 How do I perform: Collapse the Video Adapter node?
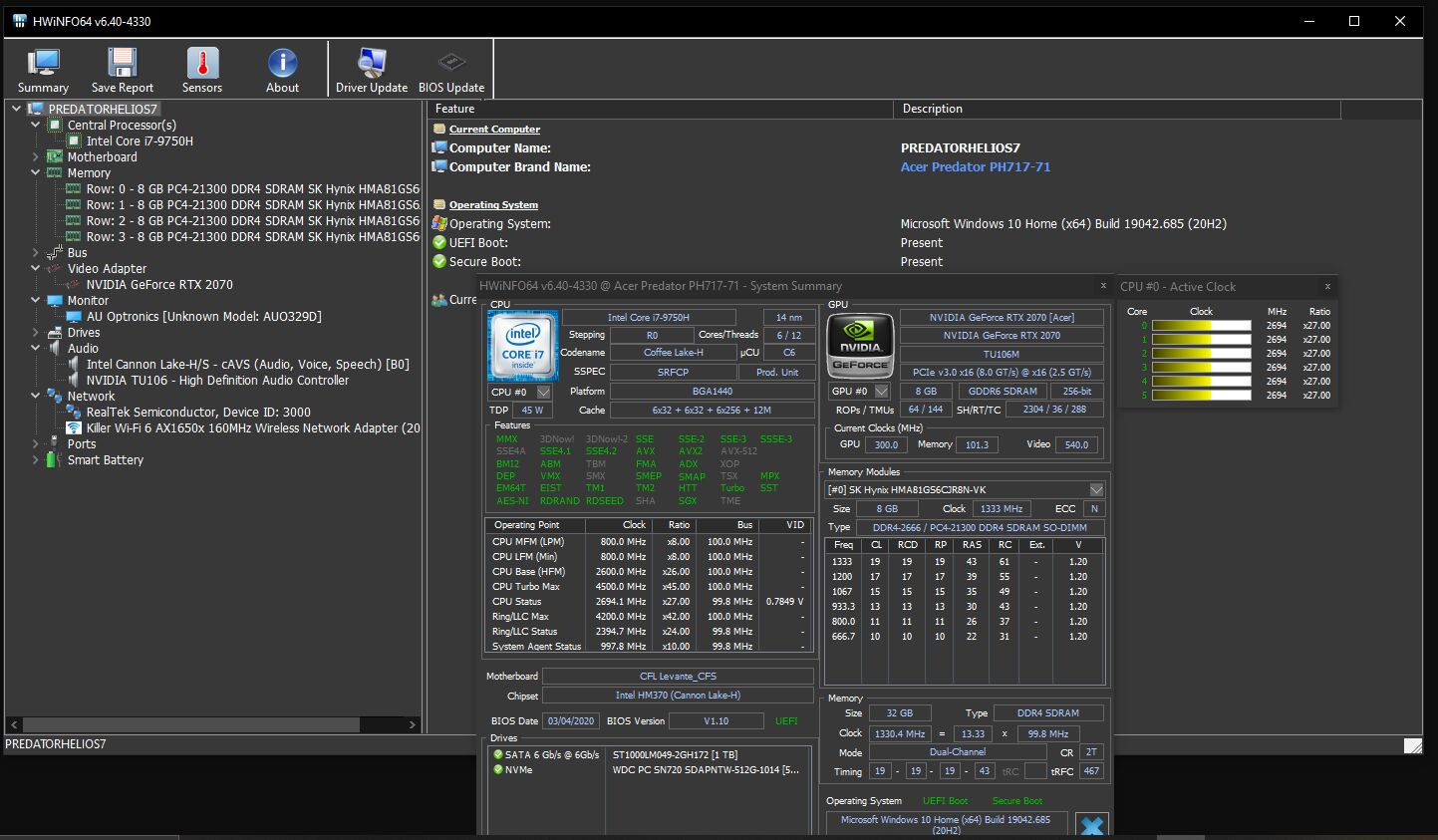36,268
